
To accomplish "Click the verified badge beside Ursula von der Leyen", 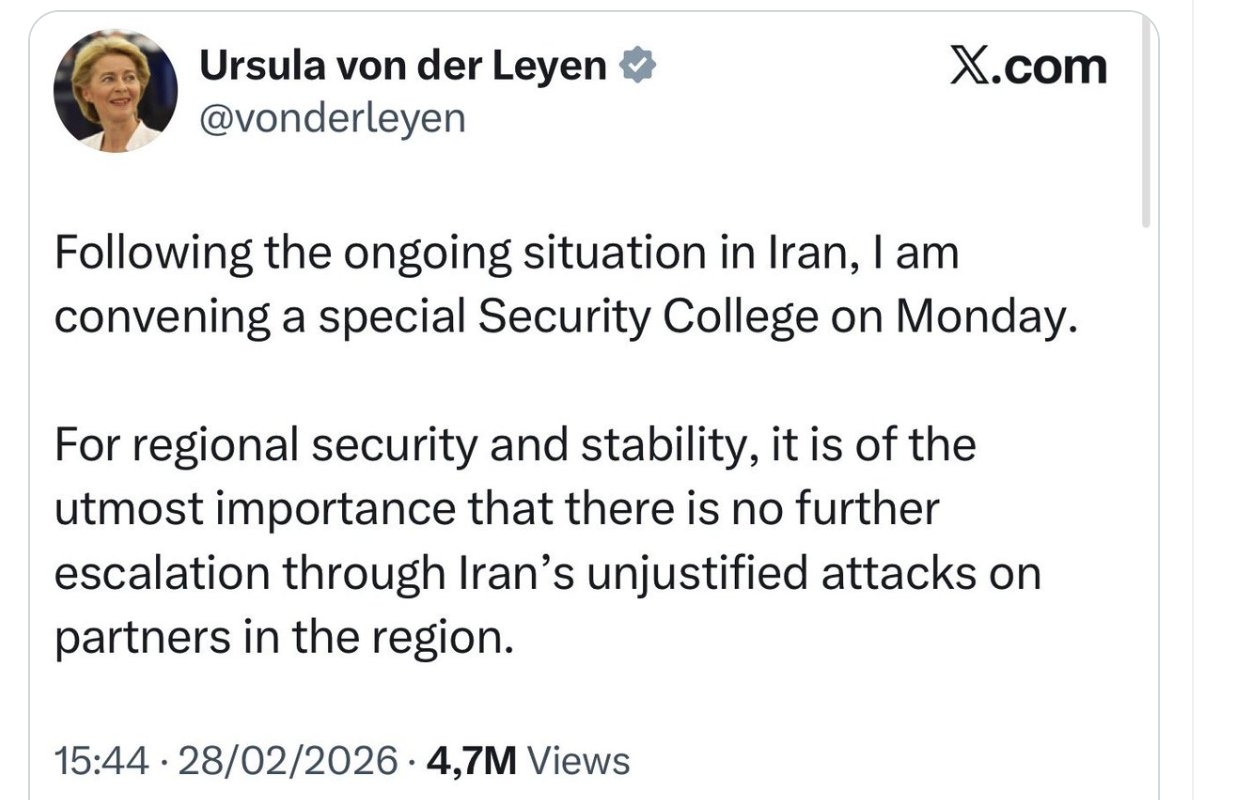I will point(639,68).
